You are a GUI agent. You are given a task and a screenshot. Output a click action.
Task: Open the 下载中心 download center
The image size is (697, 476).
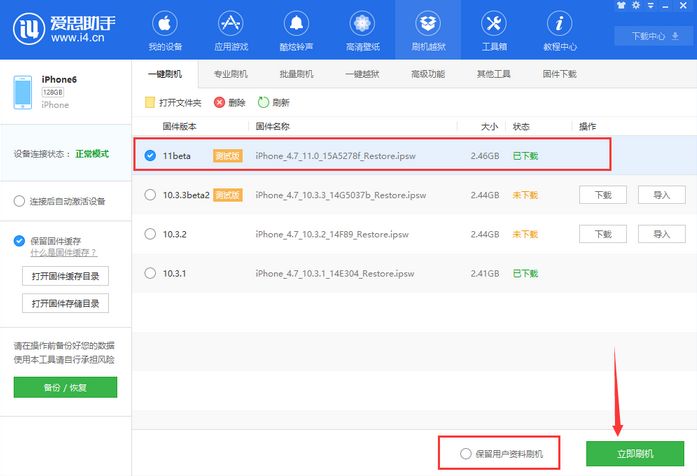click(655, 36)
